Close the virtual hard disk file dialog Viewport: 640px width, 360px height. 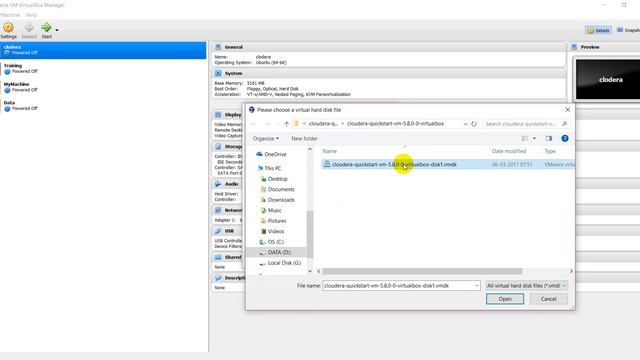[567, 110]
